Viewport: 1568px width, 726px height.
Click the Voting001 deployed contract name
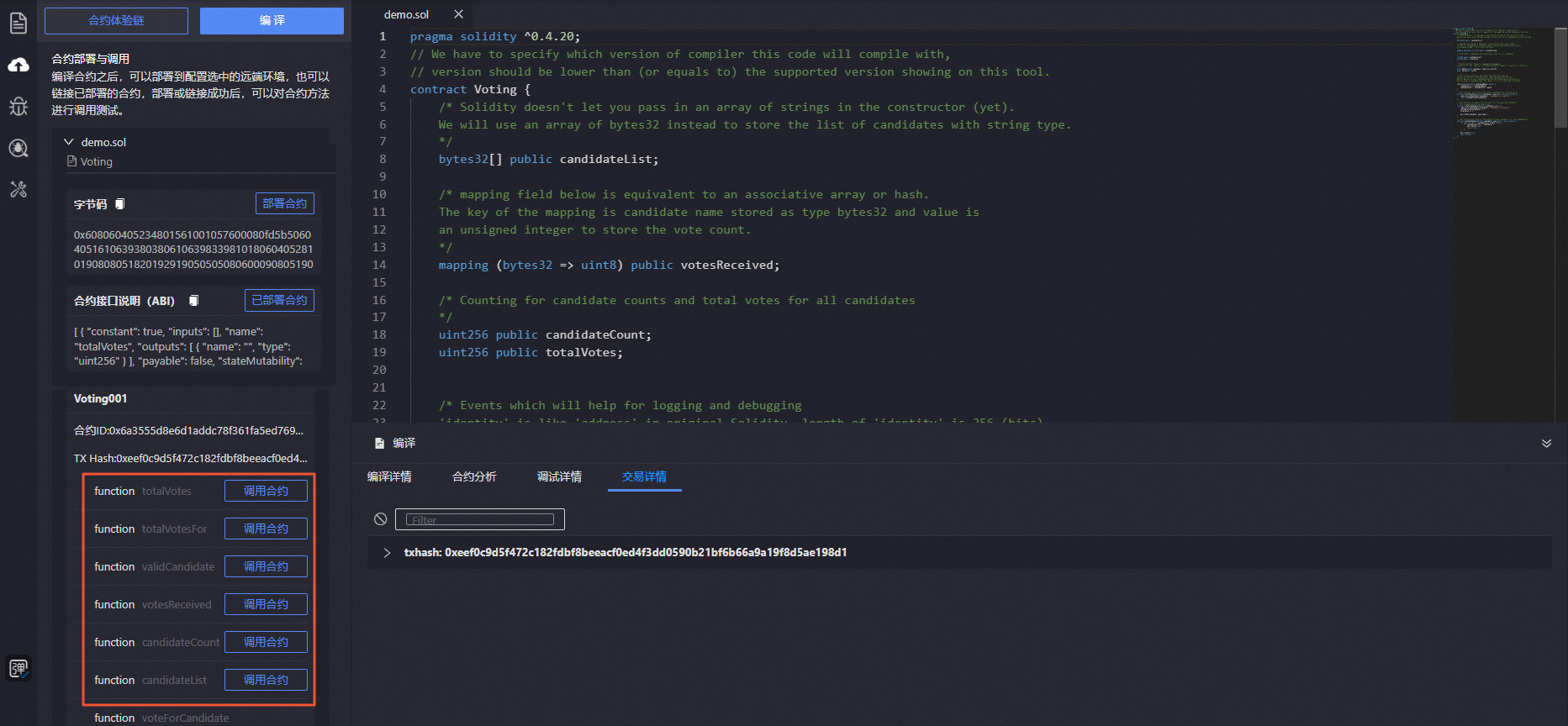(100, 398)
